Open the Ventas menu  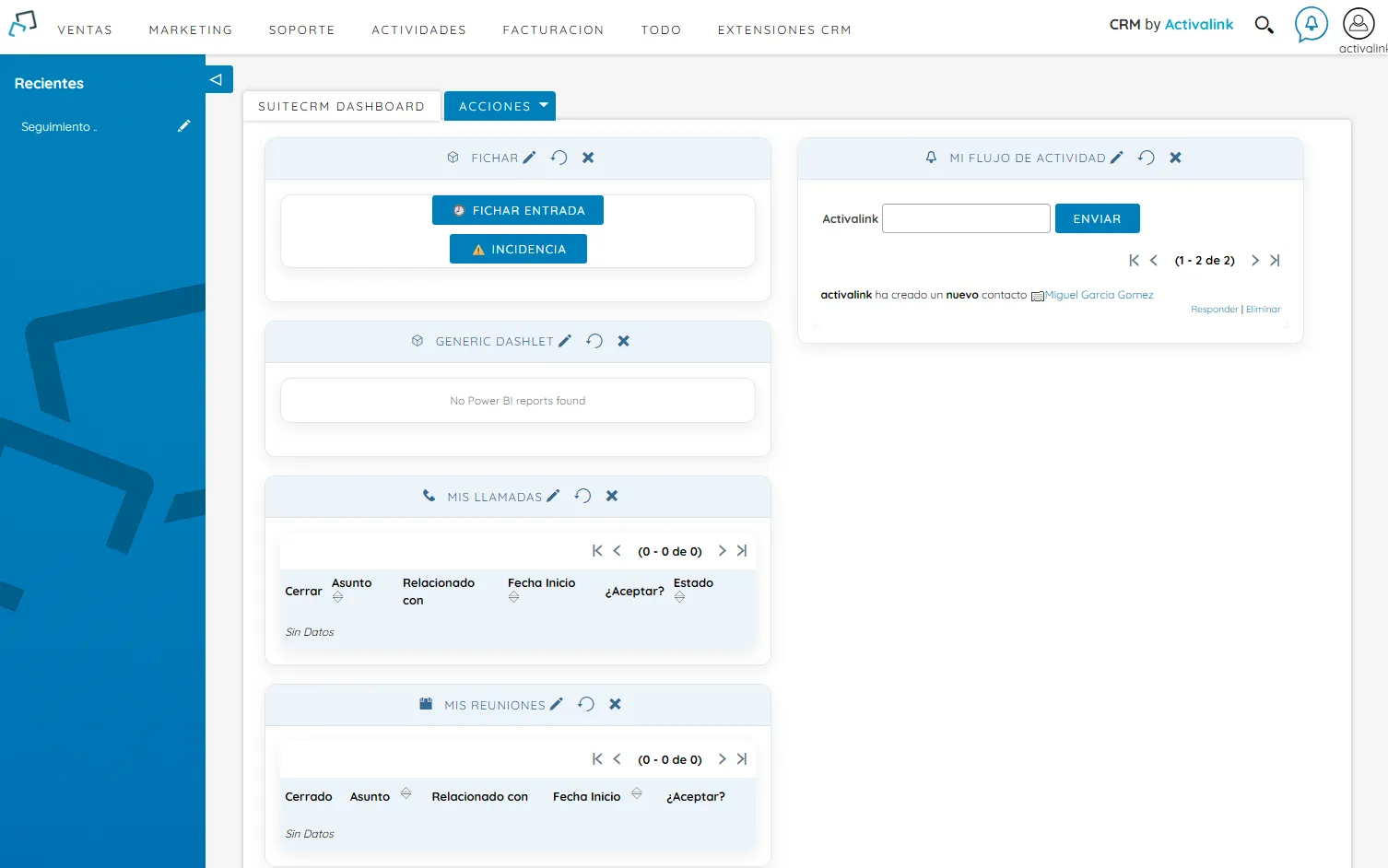click(x=85, y=29)
